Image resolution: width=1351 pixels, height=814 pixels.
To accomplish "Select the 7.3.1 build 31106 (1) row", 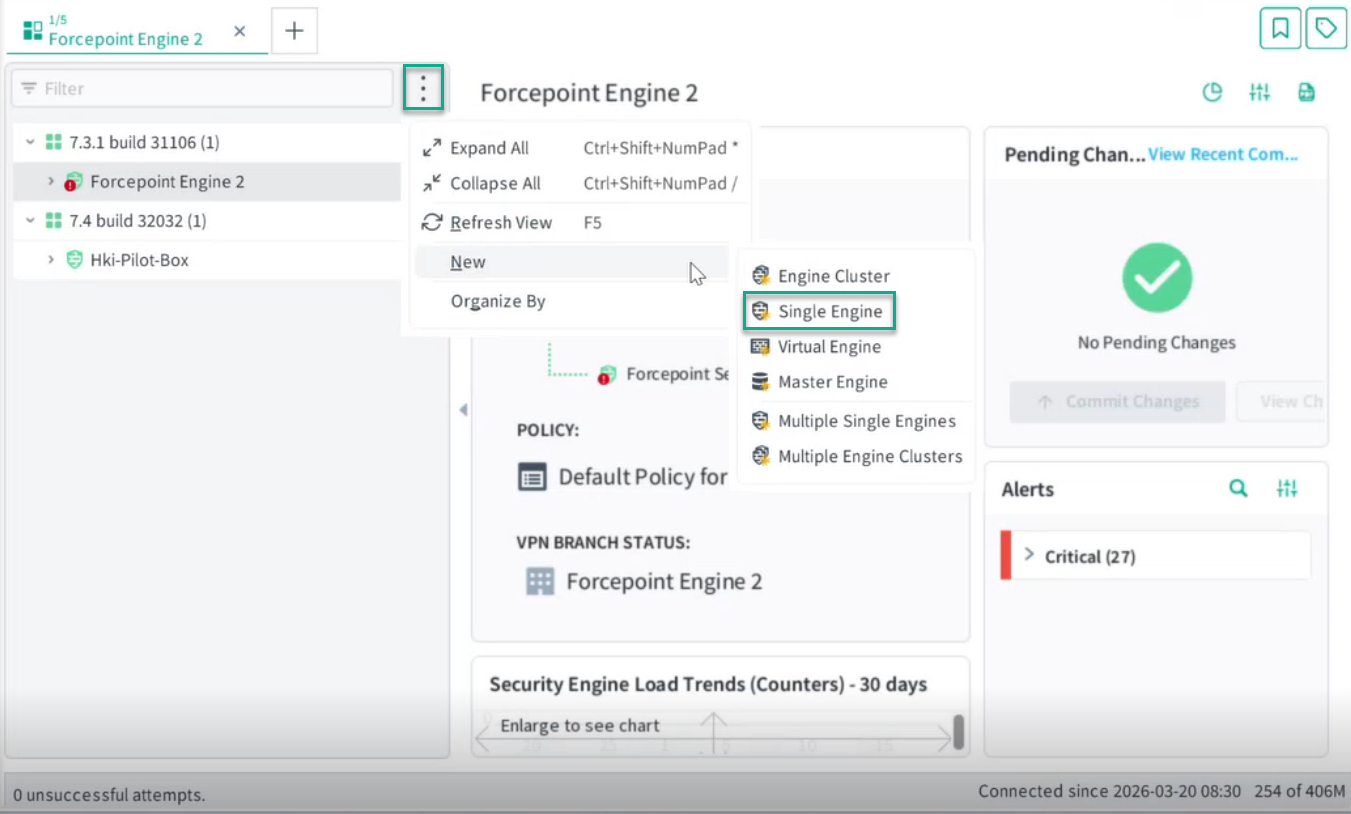I will point(207,143).
